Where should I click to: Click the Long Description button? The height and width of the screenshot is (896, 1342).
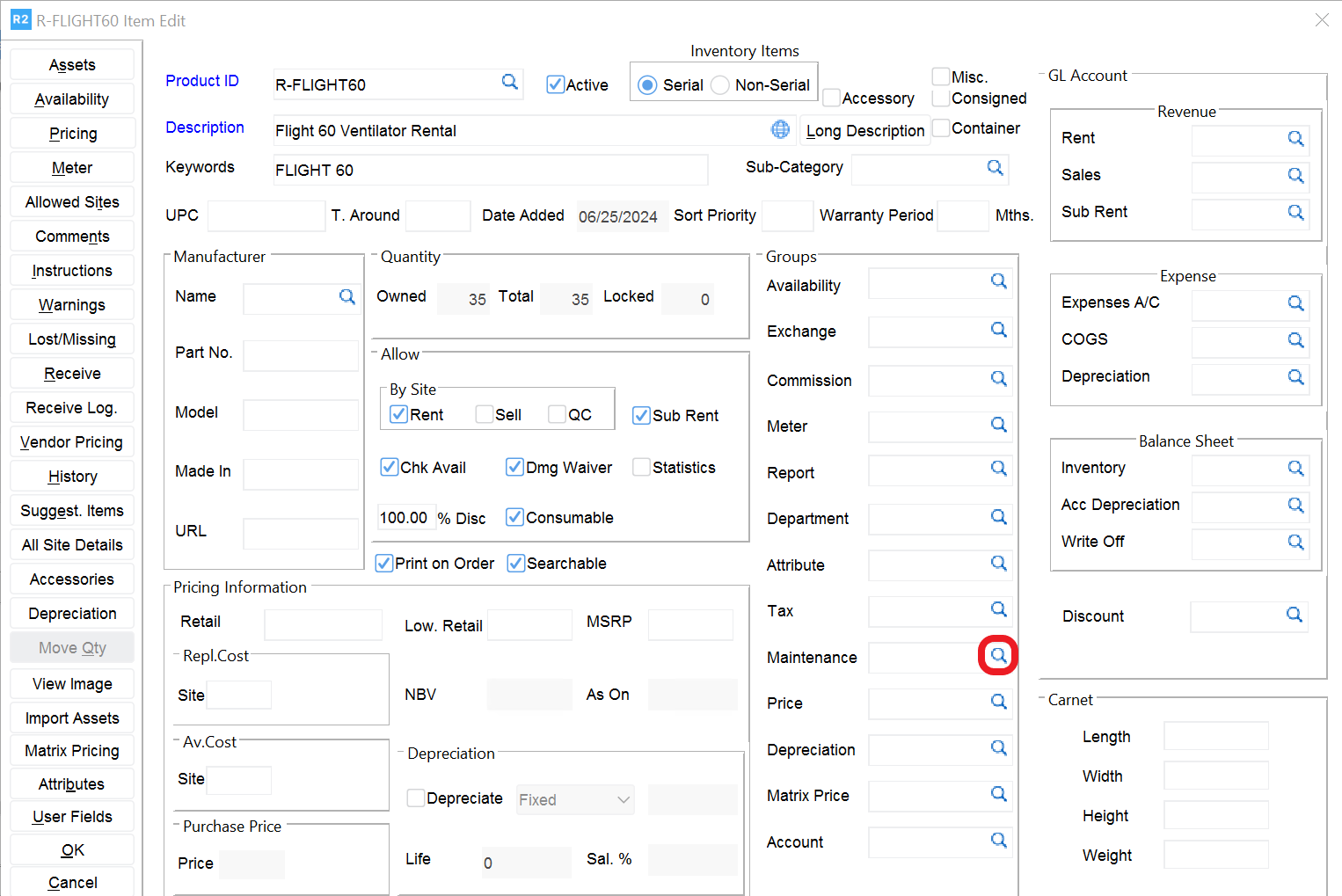(x=864, y=131)
